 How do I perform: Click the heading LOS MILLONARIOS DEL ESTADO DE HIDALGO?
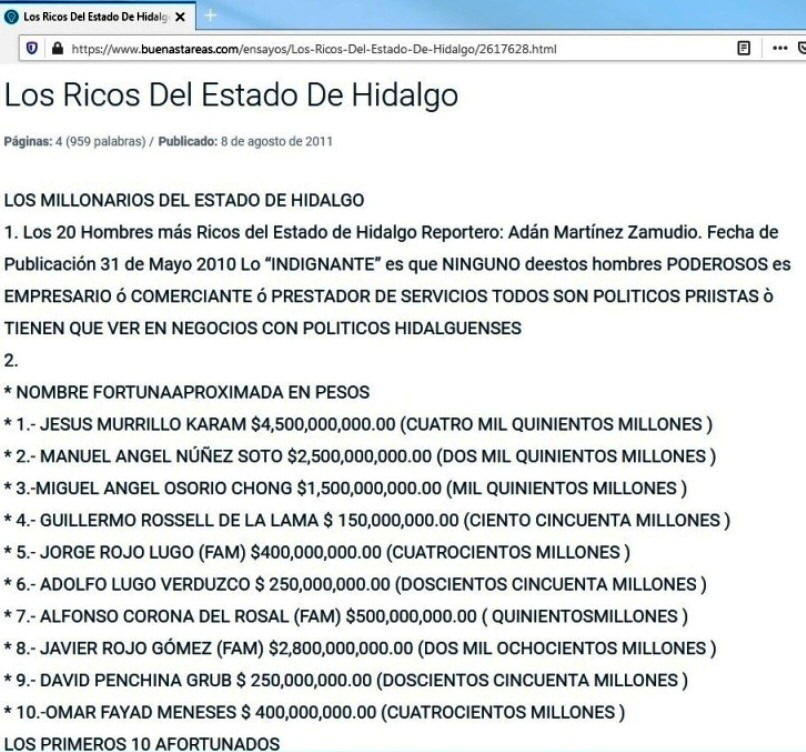(x=184, y=200)
